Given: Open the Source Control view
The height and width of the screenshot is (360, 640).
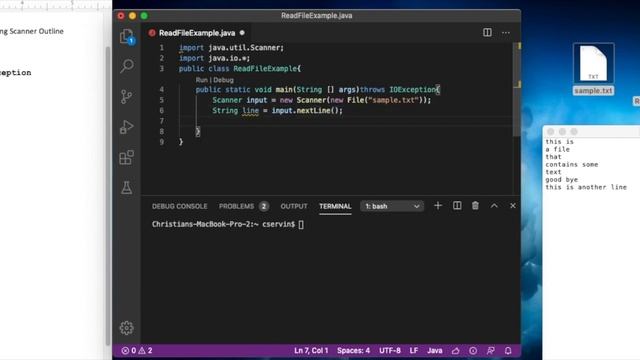Looking at the screenshot, I should point(127,96).
